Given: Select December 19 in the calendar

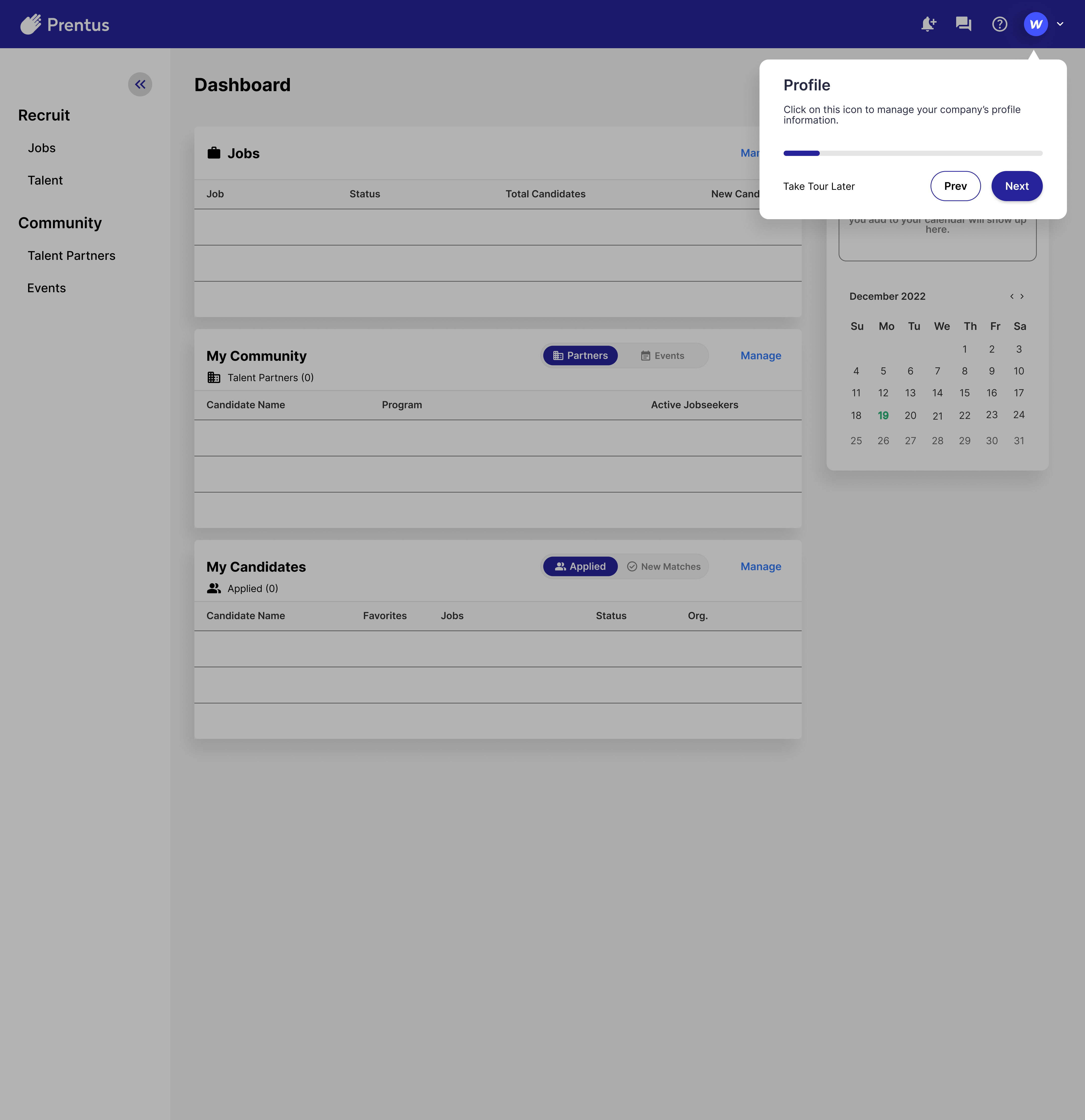Looking at the screenshot, I should [883, 416].
